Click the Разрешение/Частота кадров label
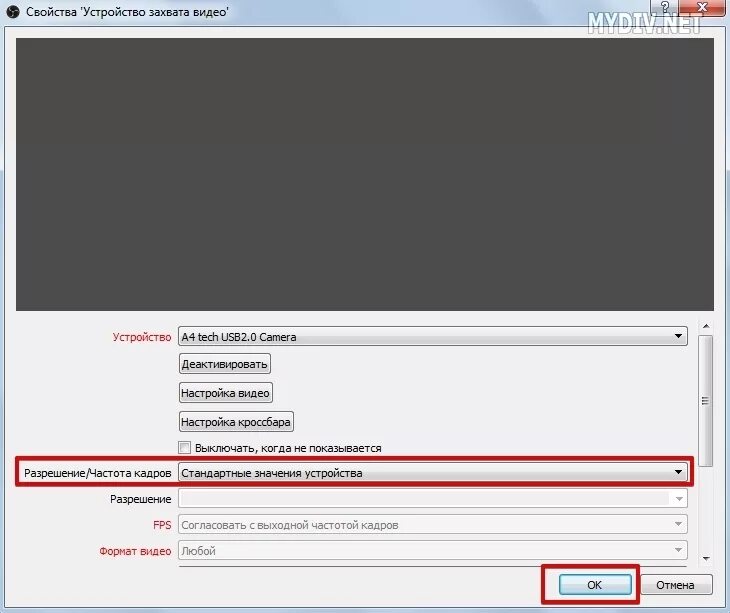Image resolution: width=730 pixels, height=613 pixels. [98, 473]
